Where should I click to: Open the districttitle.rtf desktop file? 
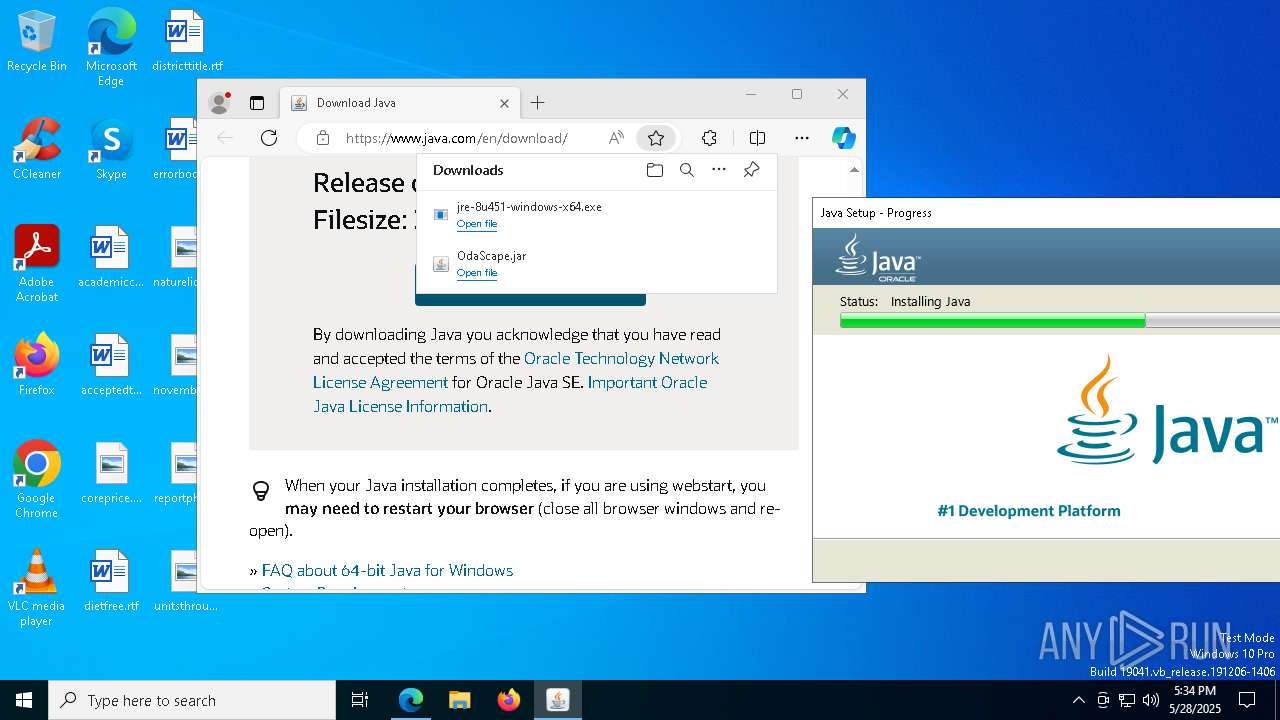click(187, 42)
